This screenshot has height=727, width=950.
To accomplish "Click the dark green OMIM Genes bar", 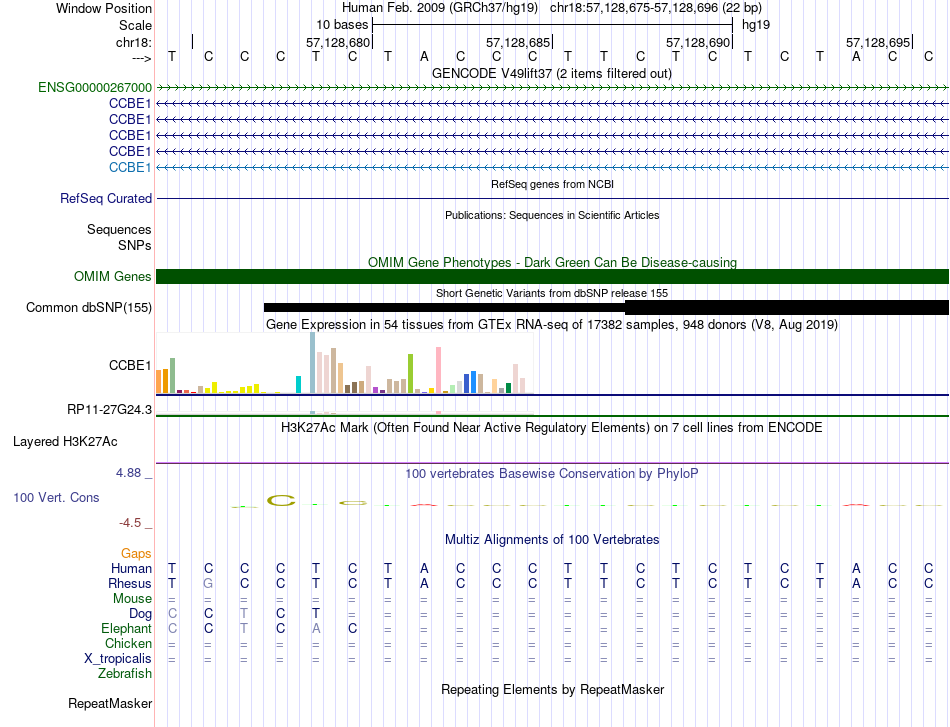I will (553, 276).
